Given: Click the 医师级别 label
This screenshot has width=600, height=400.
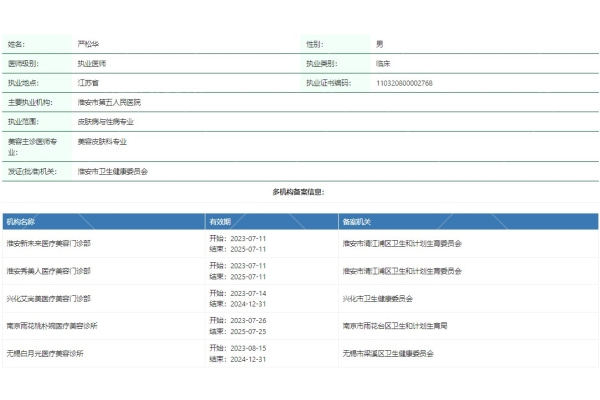Looking at the screenshot, I should (23, 64).
